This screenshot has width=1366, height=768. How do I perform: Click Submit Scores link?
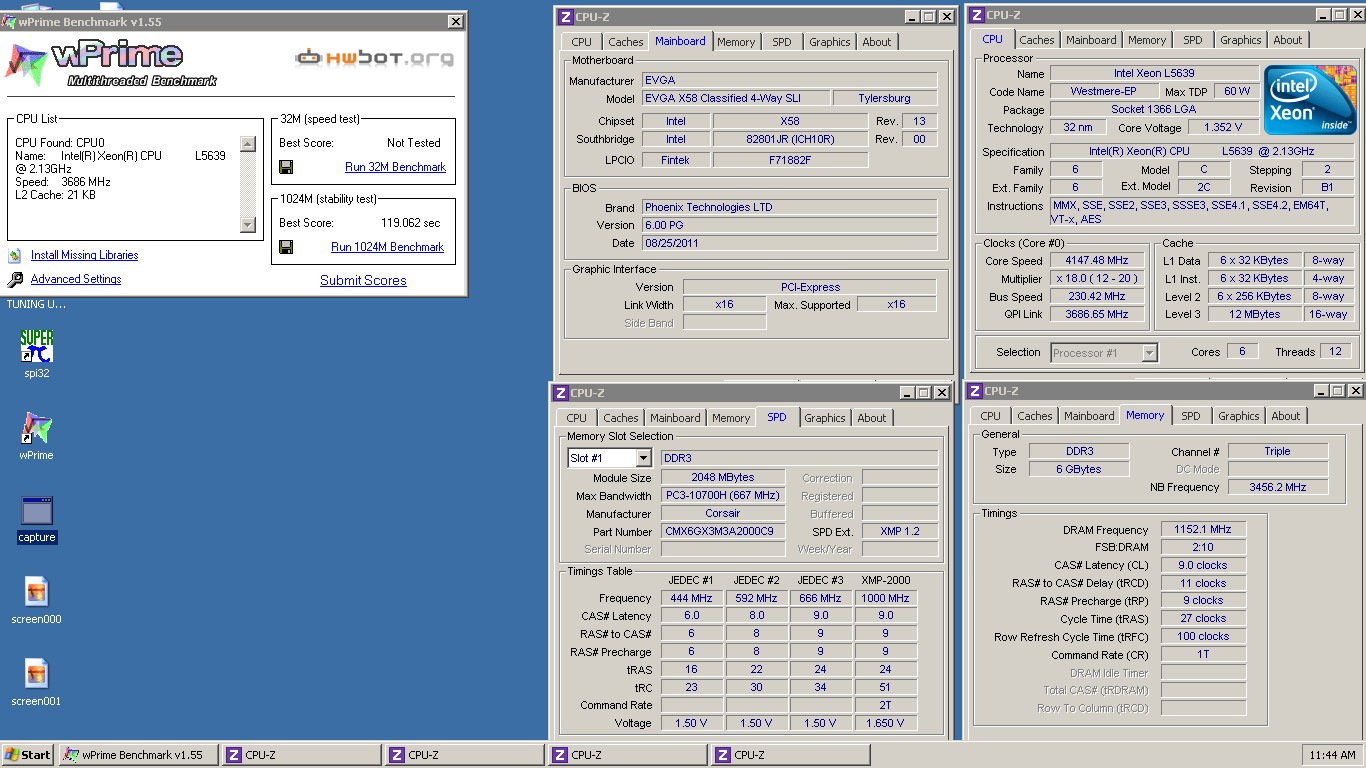coord(363,280)
